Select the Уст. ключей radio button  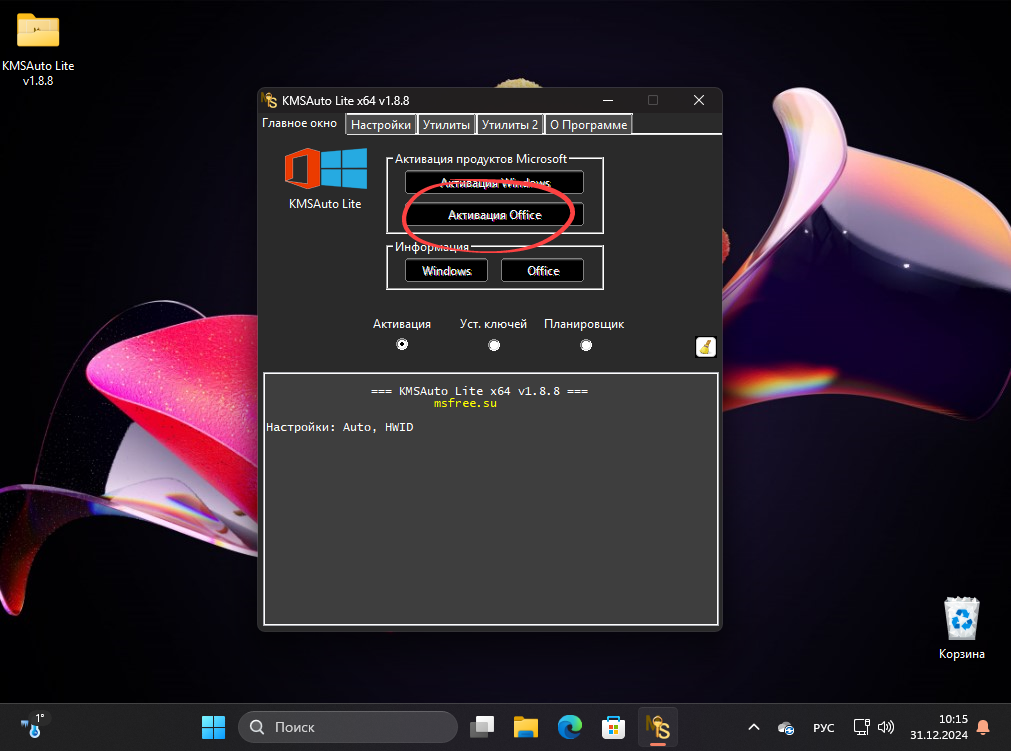click(x=494, y=344)
